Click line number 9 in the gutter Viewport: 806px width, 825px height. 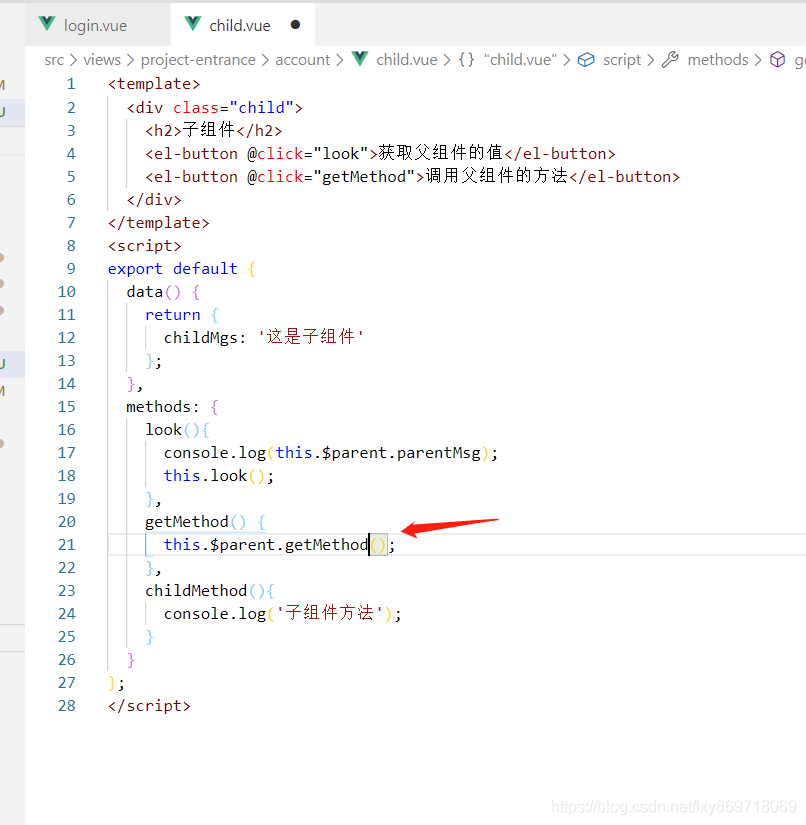coord(71,269)
